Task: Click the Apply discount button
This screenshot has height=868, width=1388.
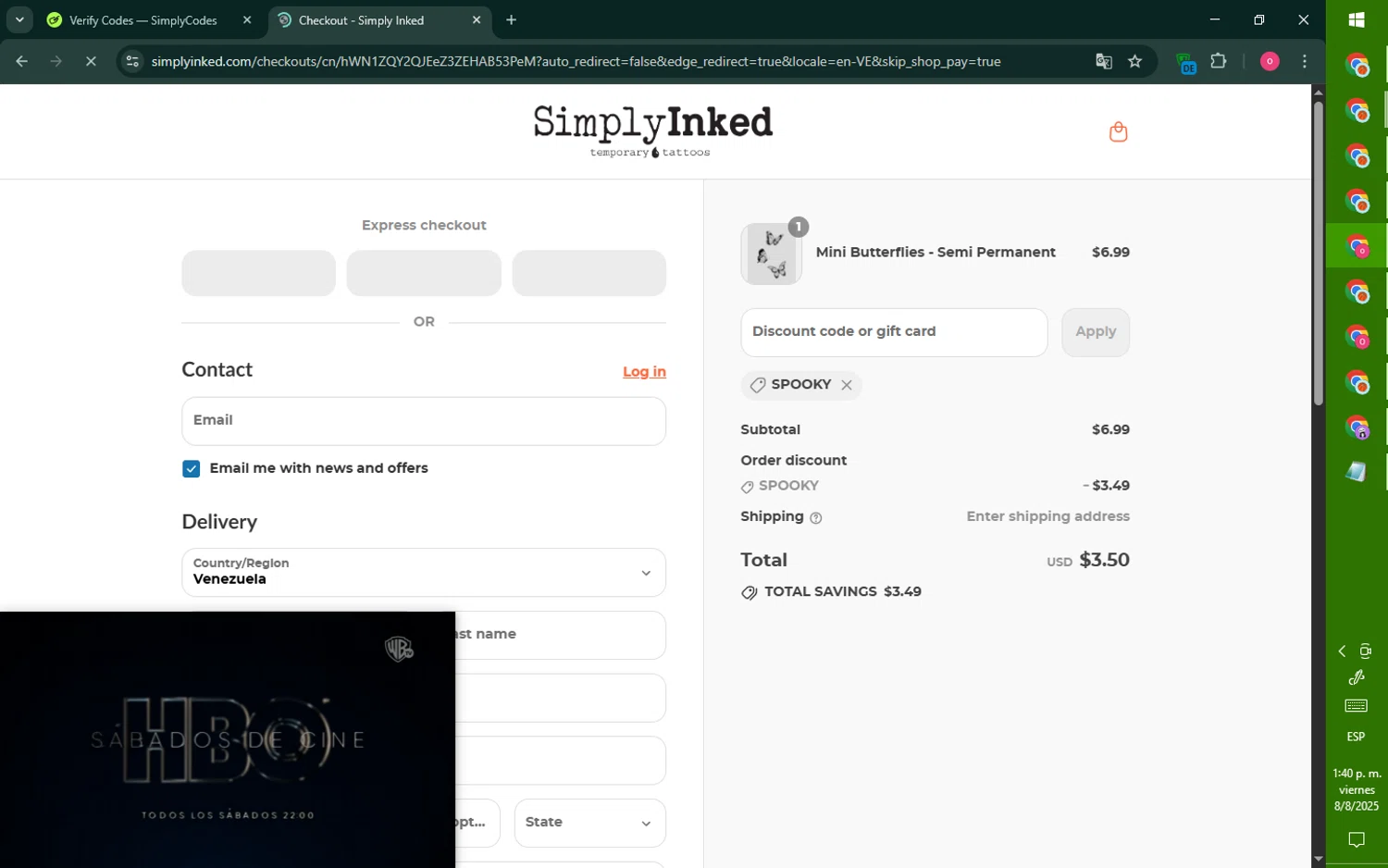Action: [x=1096, y=332]
